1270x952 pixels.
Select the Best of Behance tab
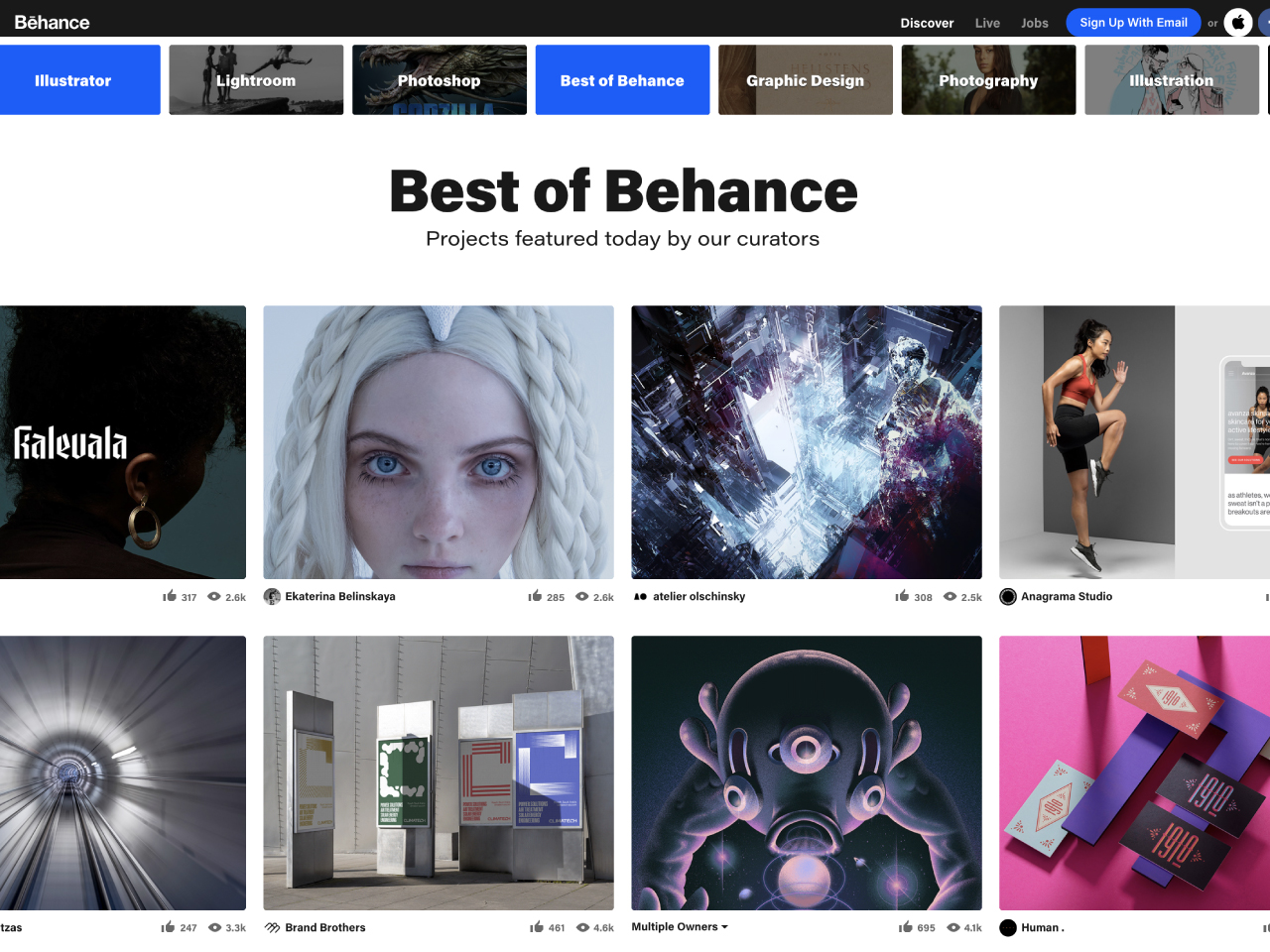click(x=622, y=80)
